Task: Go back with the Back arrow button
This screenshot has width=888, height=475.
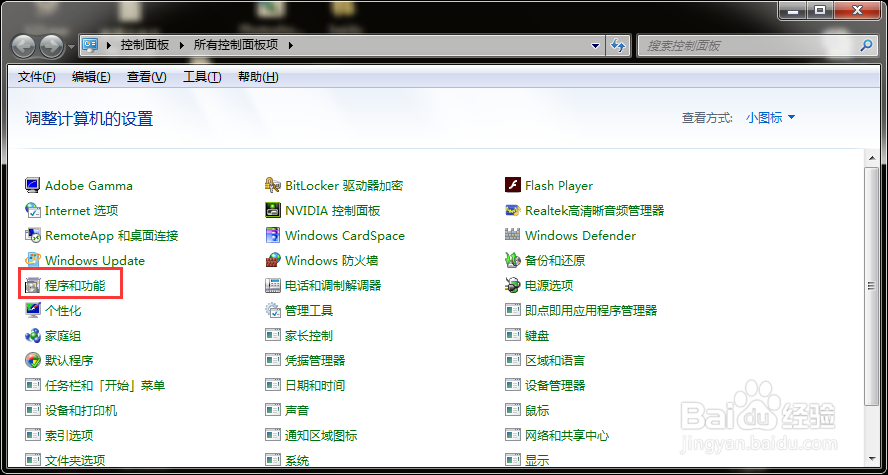Action: [x=24, y=46]
